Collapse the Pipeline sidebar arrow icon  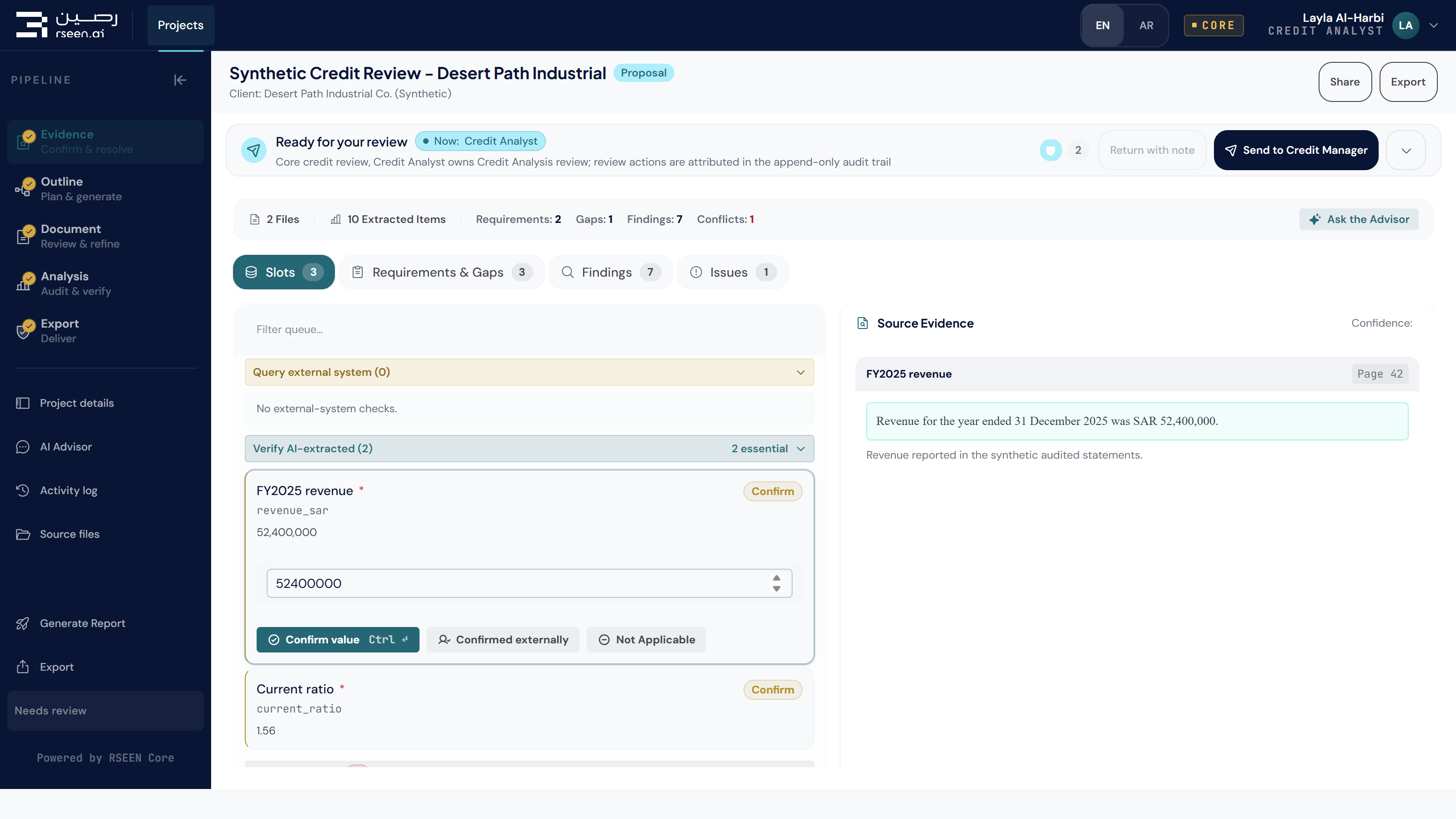click(180, 80)
